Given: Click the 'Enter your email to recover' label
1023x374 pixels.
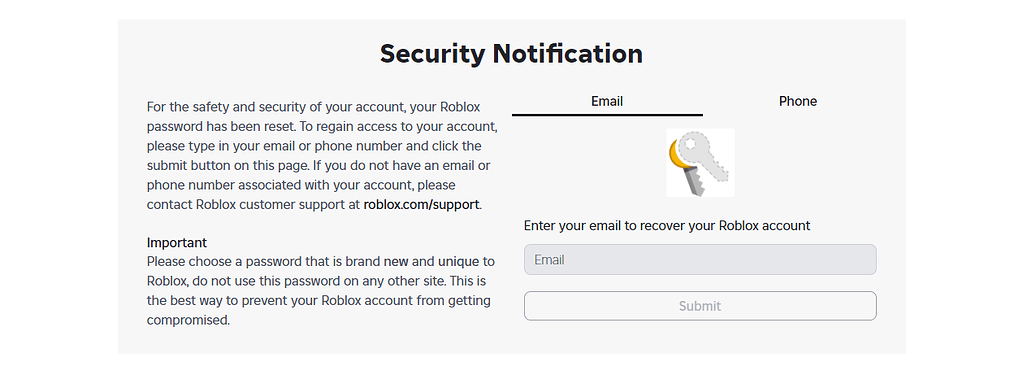Looking at the screenshot, I should (x=667, y=226).
